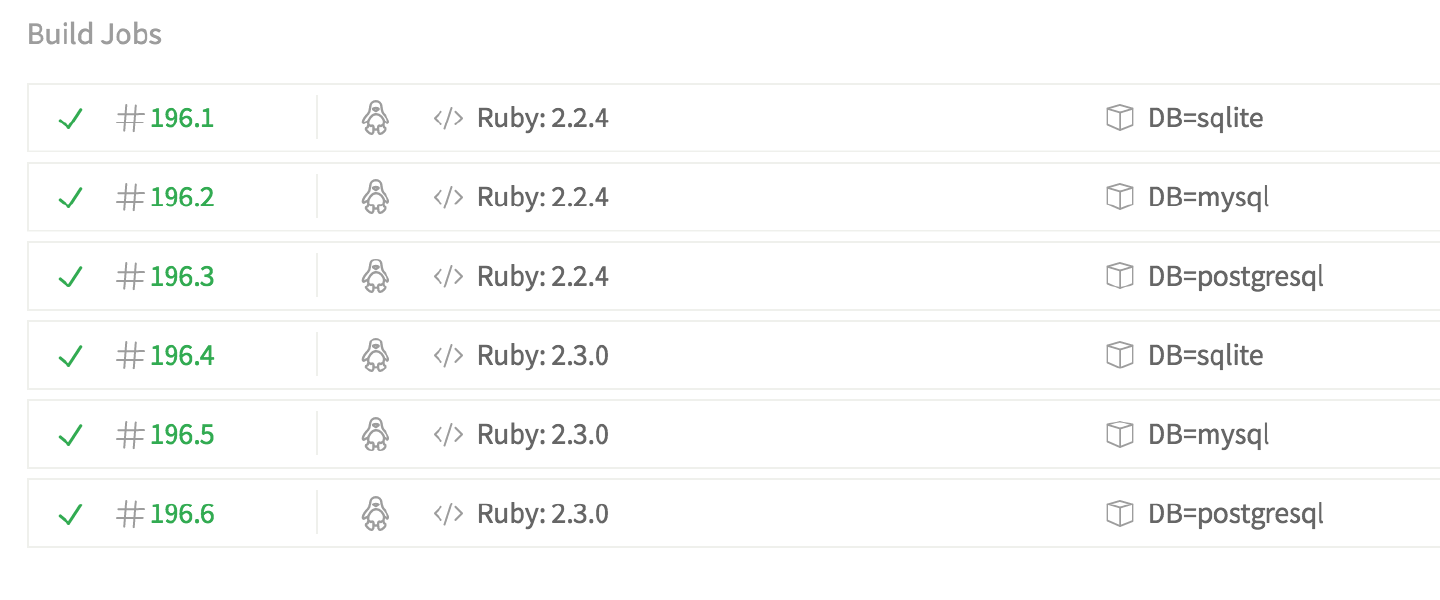Click the cube icon beside DB=mysql on job 196.2
This screenshot has height=600, width=1440.
pyautogui.click(x=1119, y=197)
